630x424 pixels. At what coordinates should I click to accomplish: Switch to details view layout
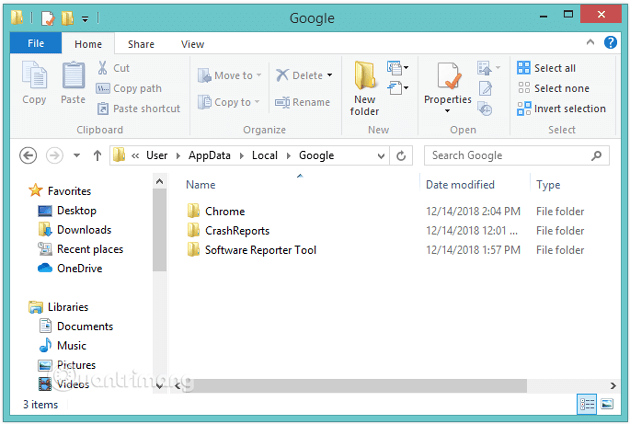[x=587, y=403]
